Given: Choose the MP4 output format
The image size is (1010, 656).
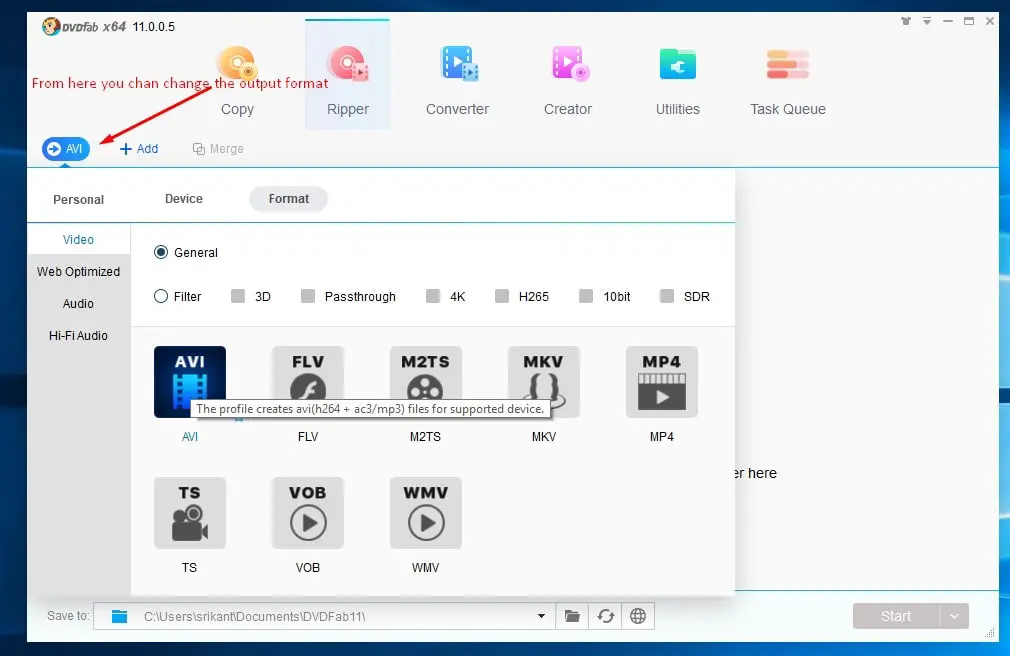Looking at the screenshot, I should (x=662, y=381).
